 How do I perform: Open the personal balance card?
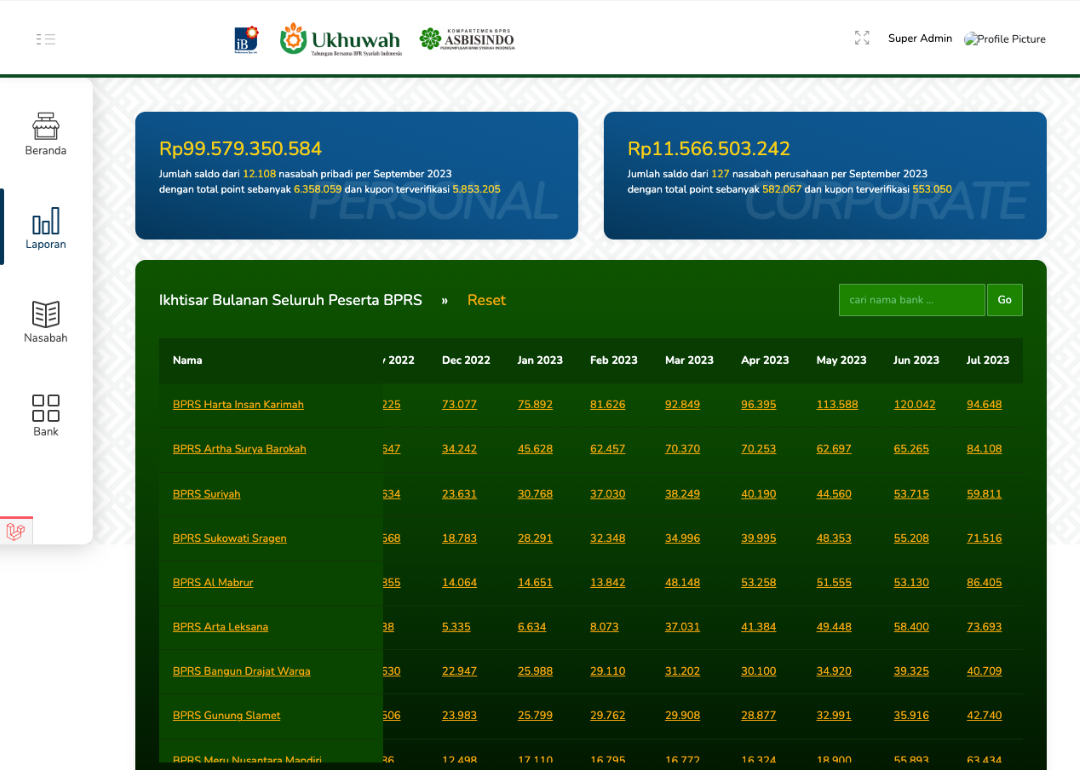tap(356, 176)
